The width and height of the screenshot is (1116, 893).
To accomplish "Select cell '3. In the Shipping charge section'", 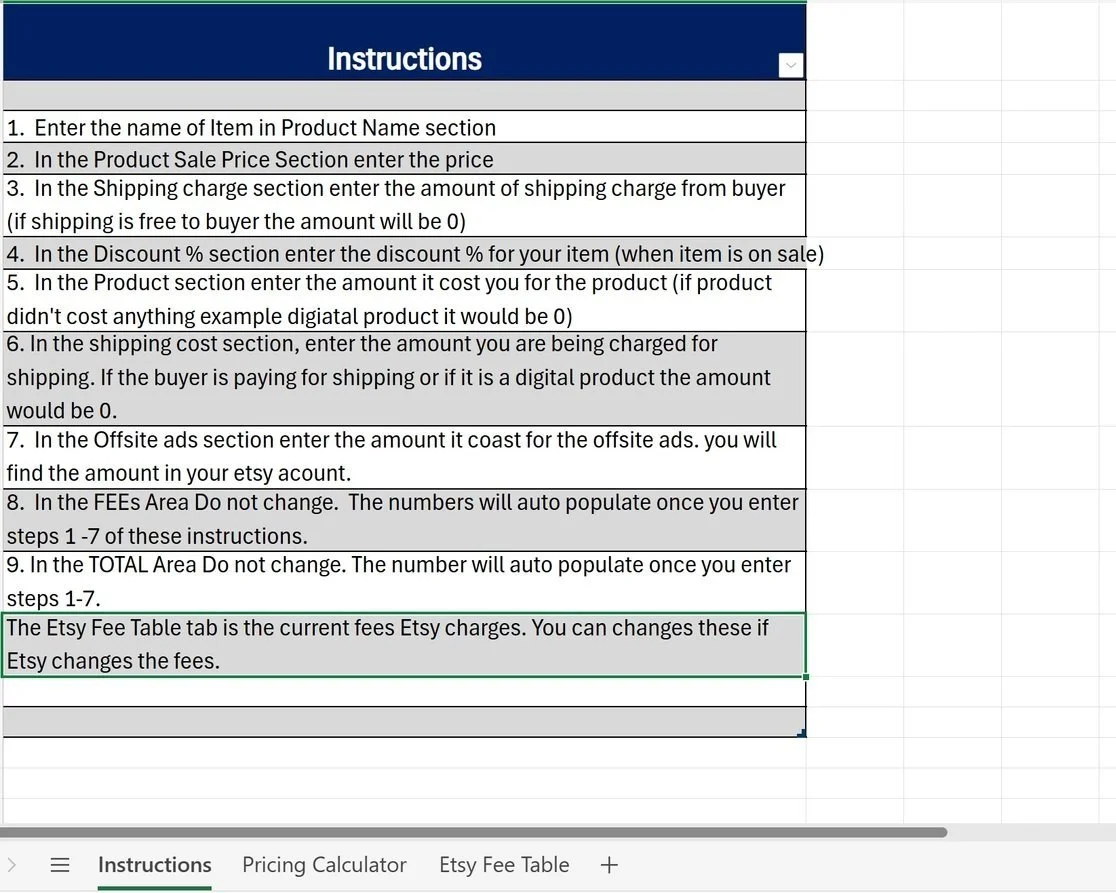I will coord(404,205).
